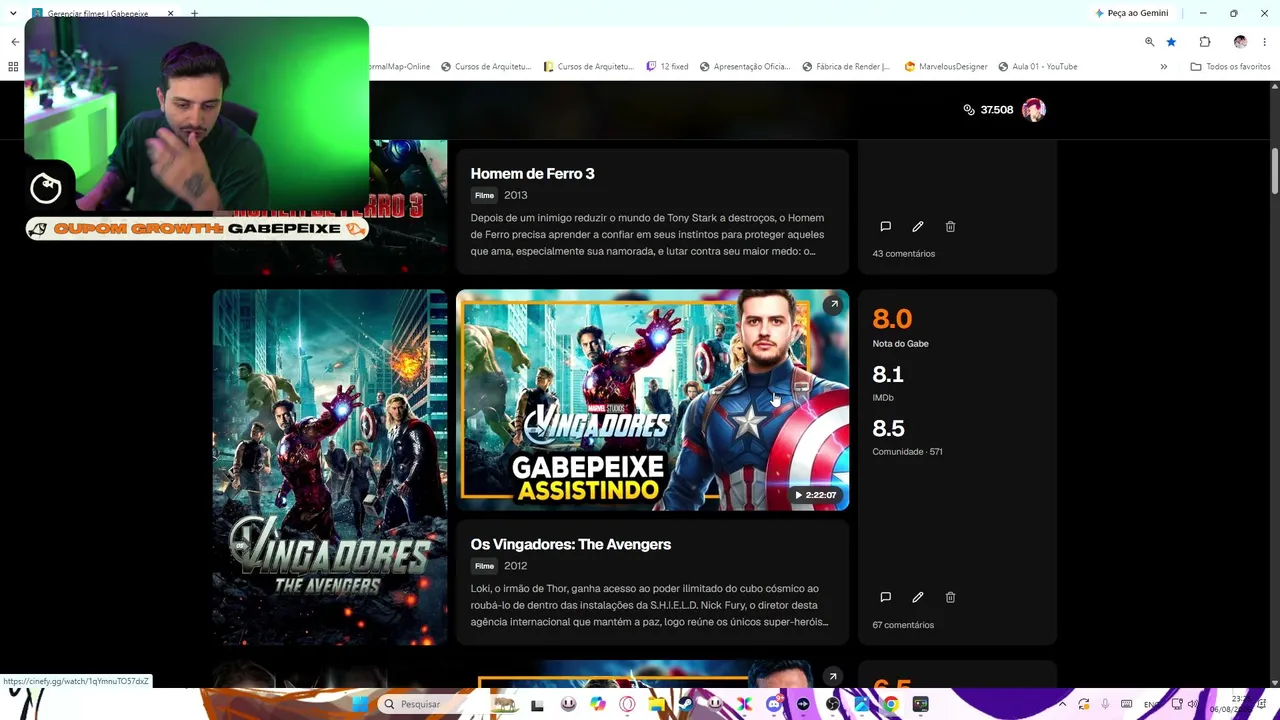This screenshot has height=720, width=1280.
Task: Open the Cursos de Arquitetu... bookmark with globe icon
Action: pos(485,67)
